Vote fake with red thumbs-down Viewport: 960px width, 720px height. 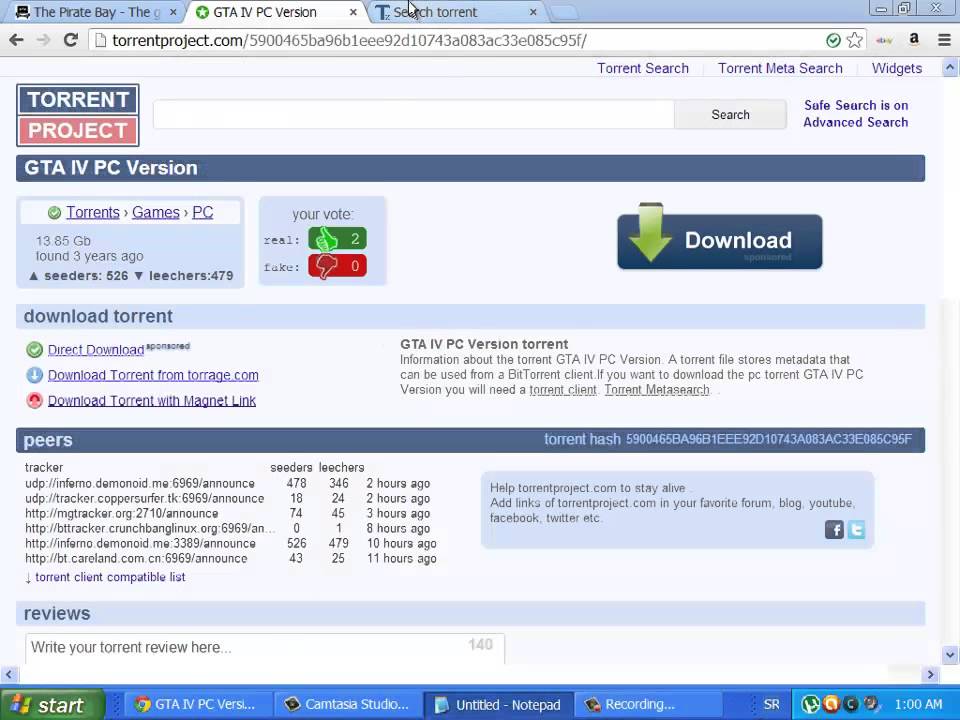[x=337, y=266]
